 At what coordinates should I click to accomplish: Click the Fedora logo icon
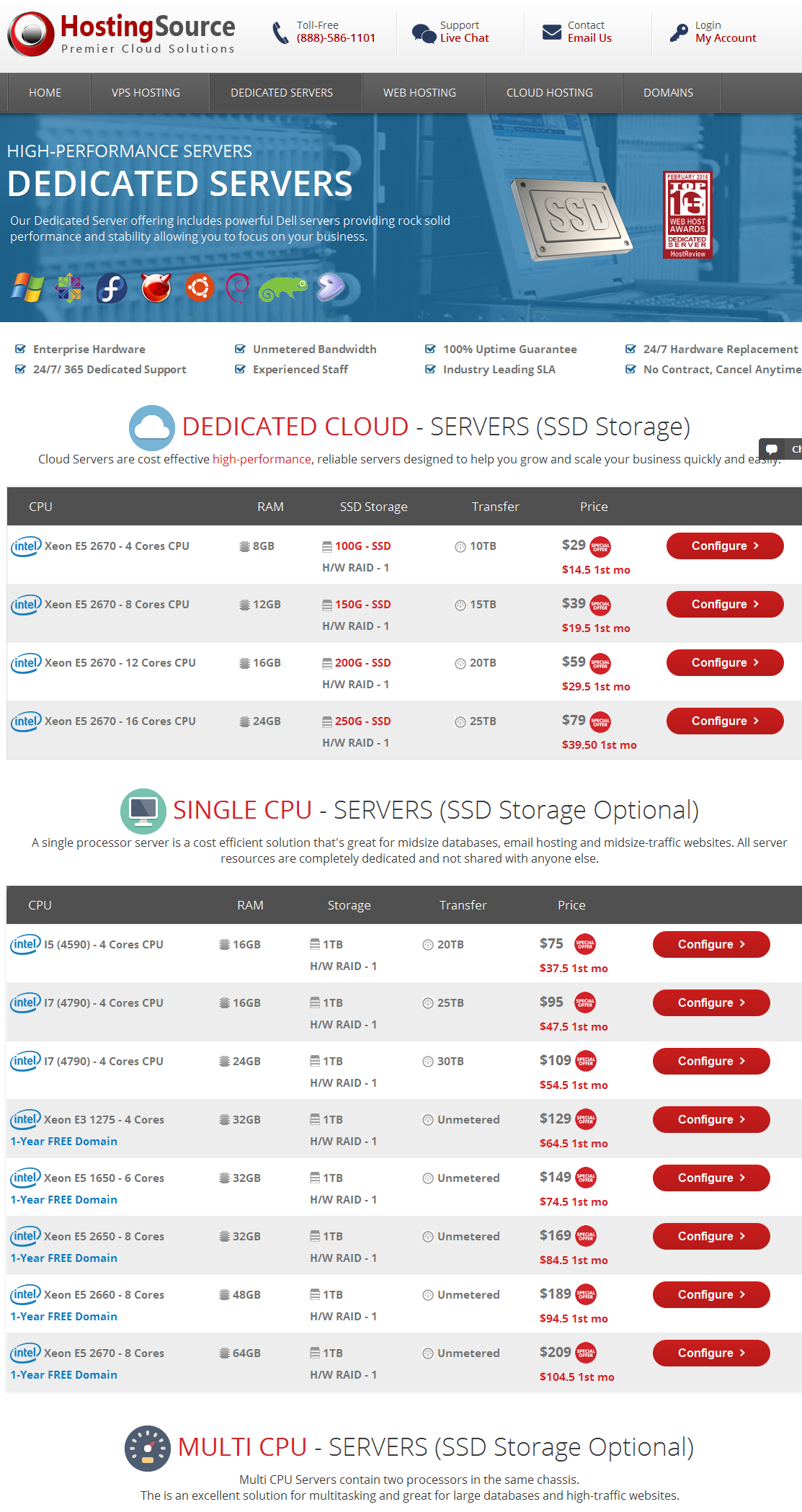click(x=112, y=288)
